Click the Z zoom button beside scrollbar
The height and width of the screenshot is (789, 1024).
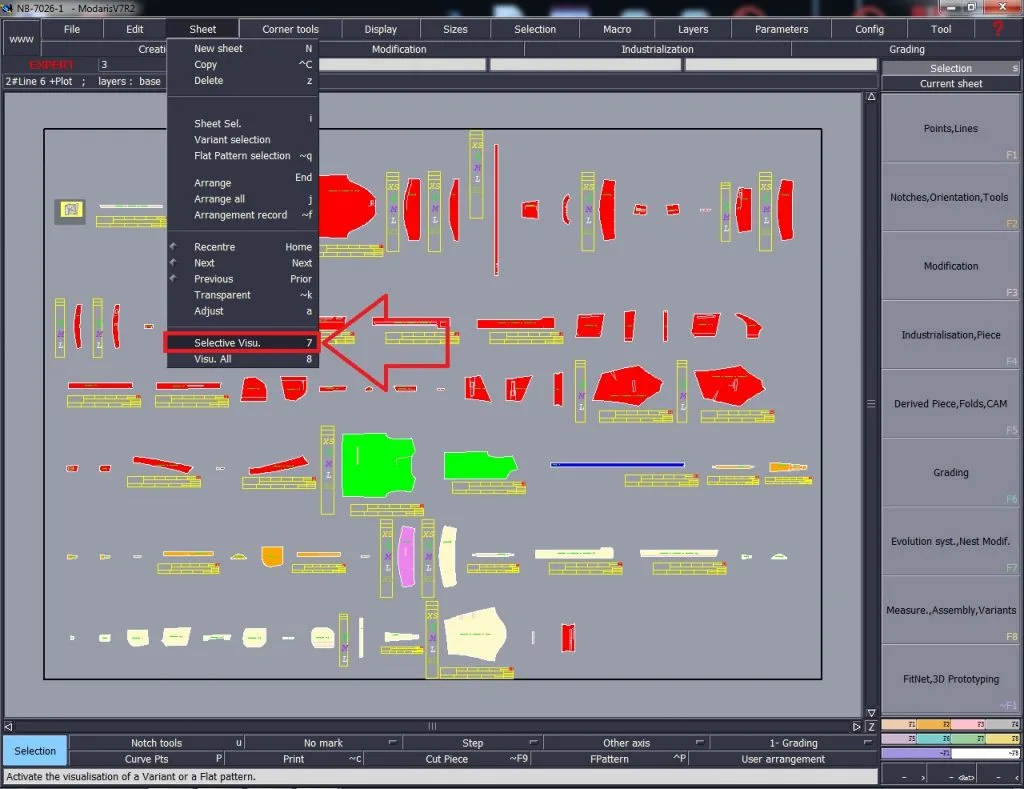click(871, 726)
